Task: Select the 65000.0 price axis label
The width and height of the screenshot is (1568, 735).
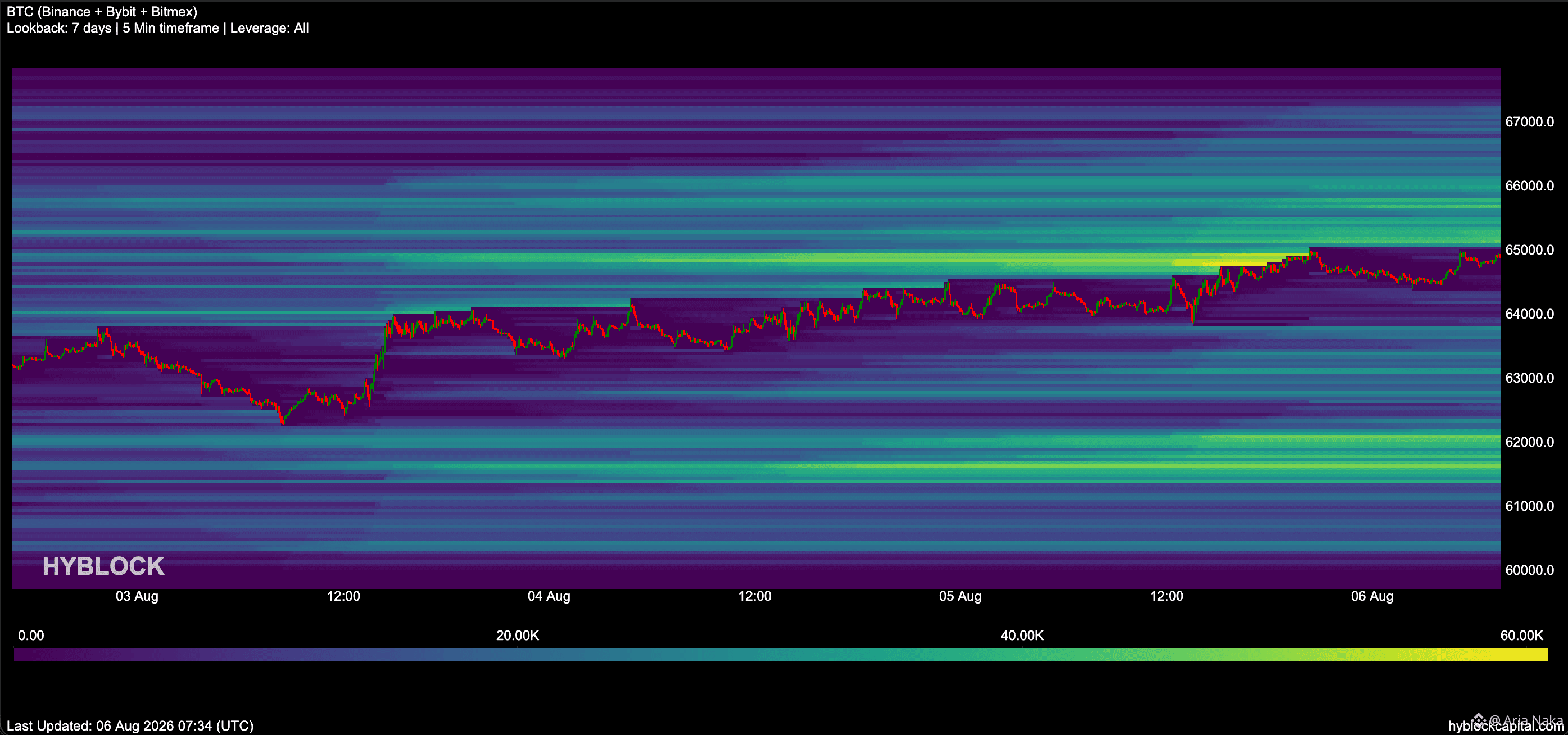Action: [x=1529, y=249]
